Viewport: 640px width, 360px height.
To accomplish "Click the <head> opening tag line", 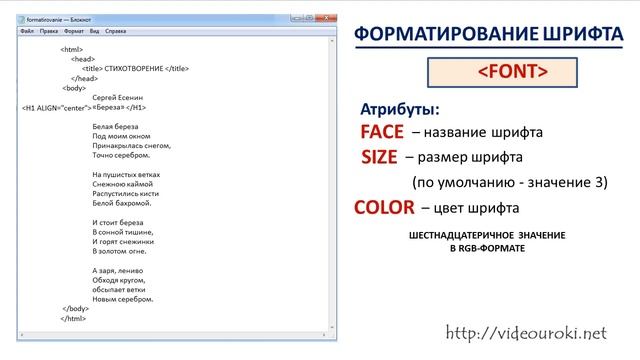I will click(x=82, y=59).
